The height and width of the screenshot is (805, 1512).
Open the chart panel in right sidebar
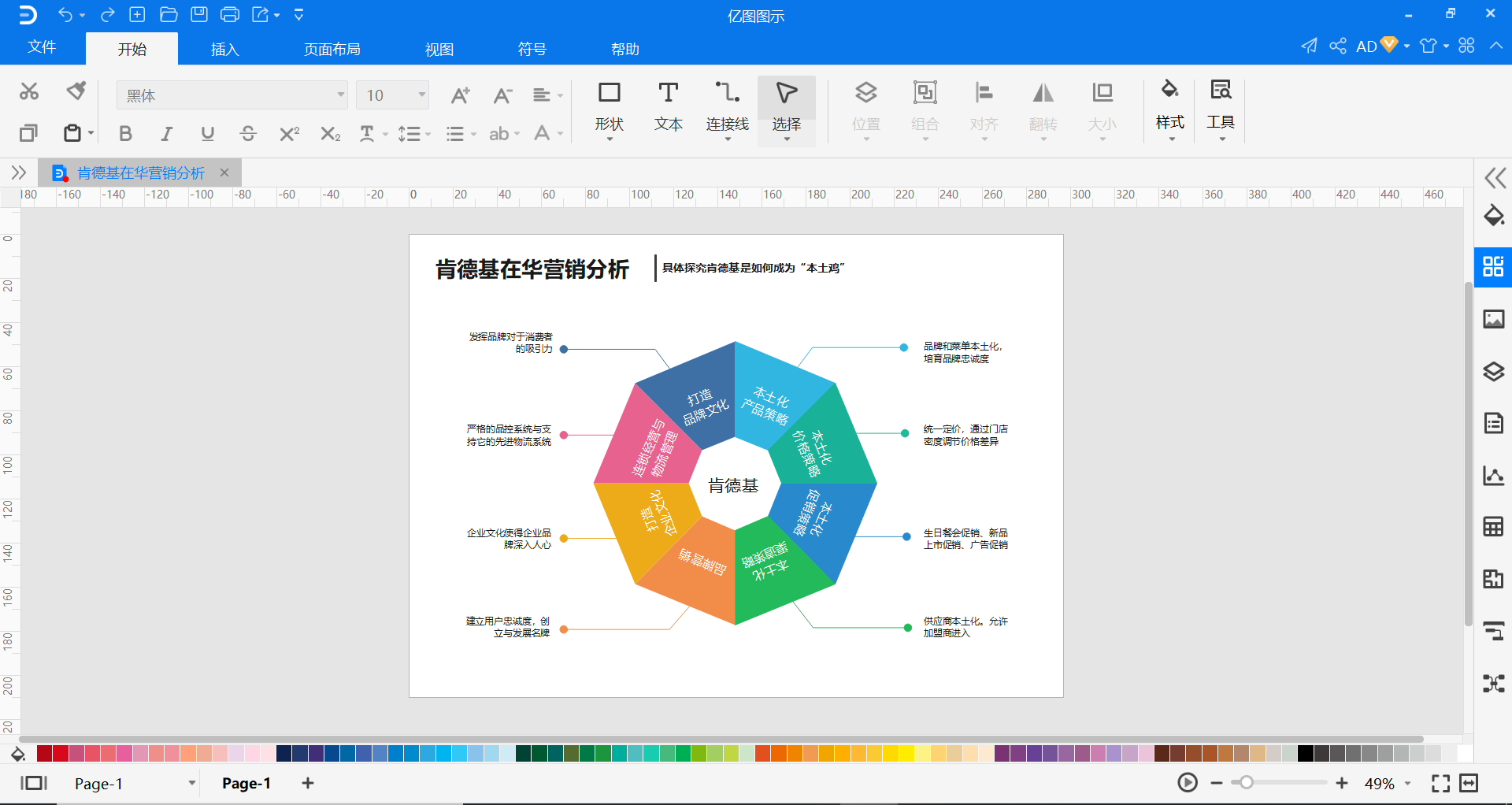click(x=1493, y=475)
